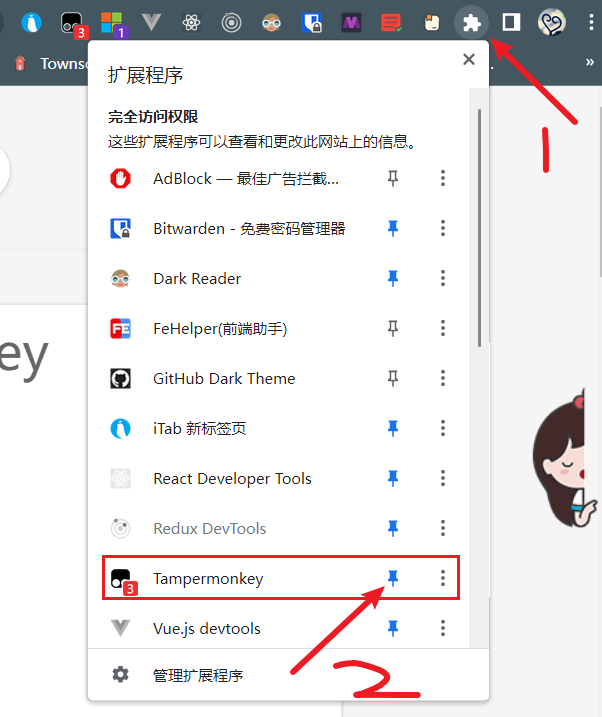Click the iTab toolbar extension icon
The width and height of the screenshot is (602, 717).
(x=32, y=22)
